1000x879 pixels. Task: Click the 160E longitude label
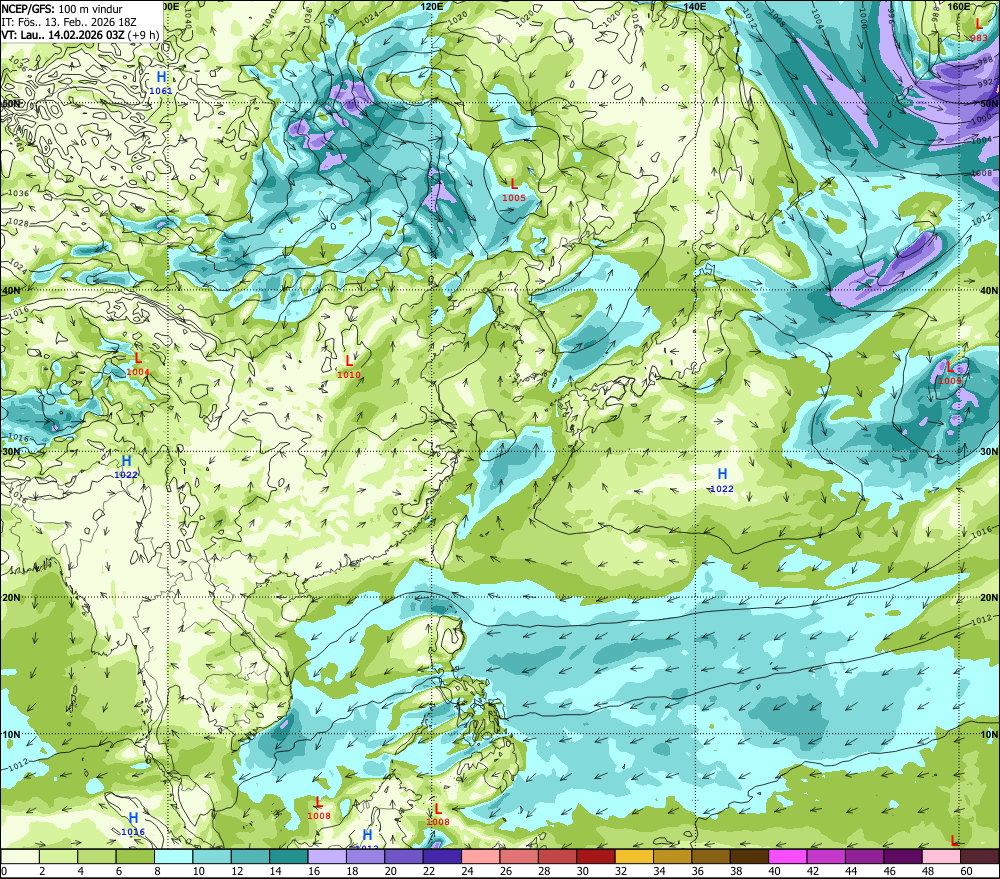coord(959,6)
